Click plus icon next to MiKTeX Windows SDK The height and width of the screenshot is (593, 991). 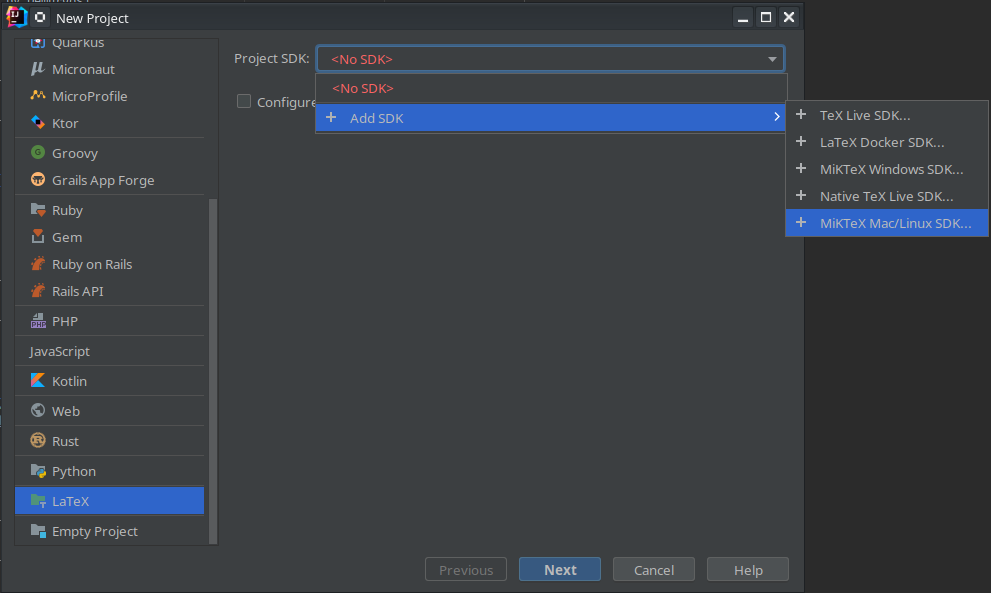(x=801, y=169)
